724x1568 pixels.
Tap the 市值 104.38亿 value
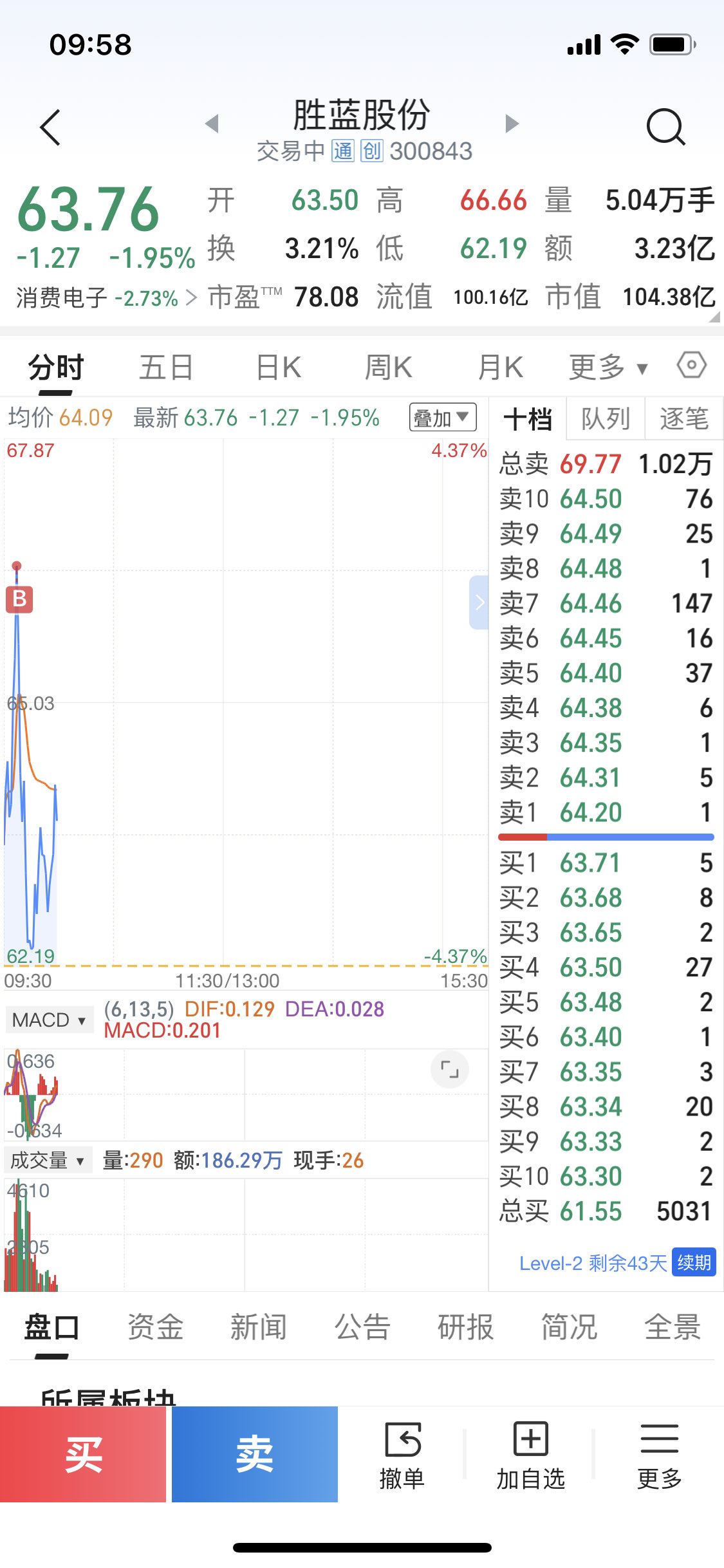[669, 297]
